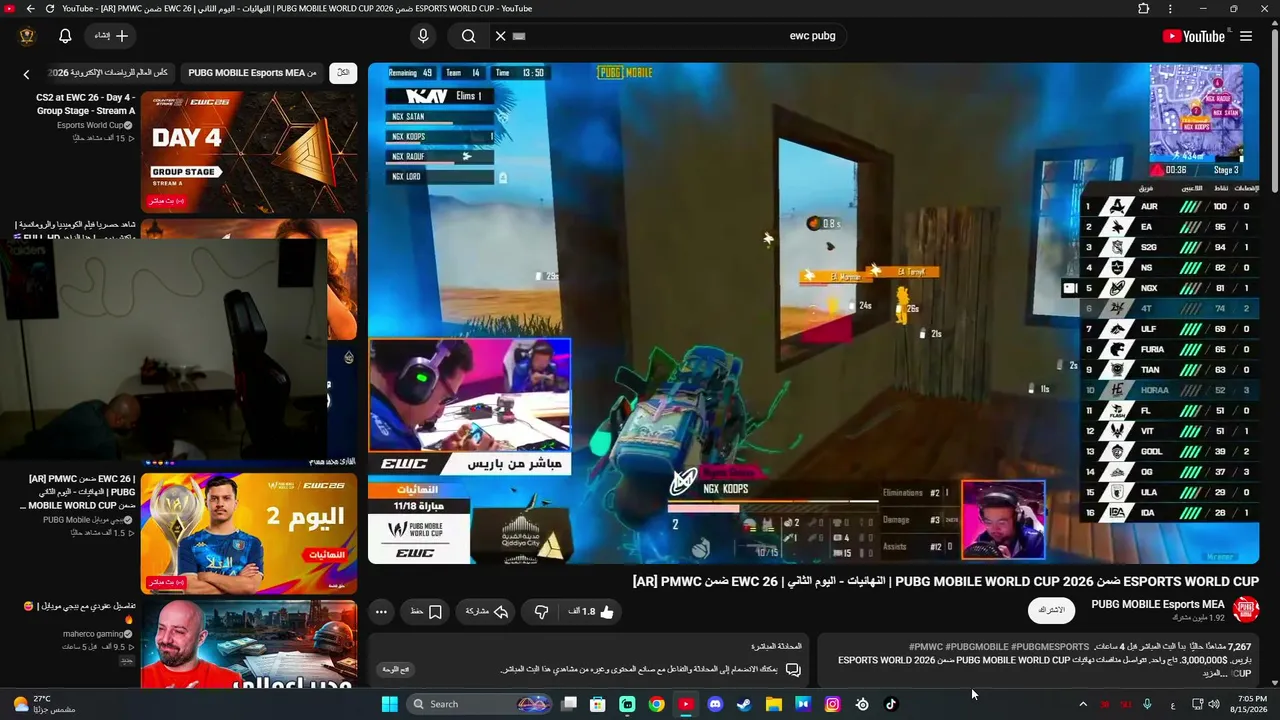
Task: Open 'CS2 at EWC 26 - Day 4' thumbnail
Action: pos(249,152)
